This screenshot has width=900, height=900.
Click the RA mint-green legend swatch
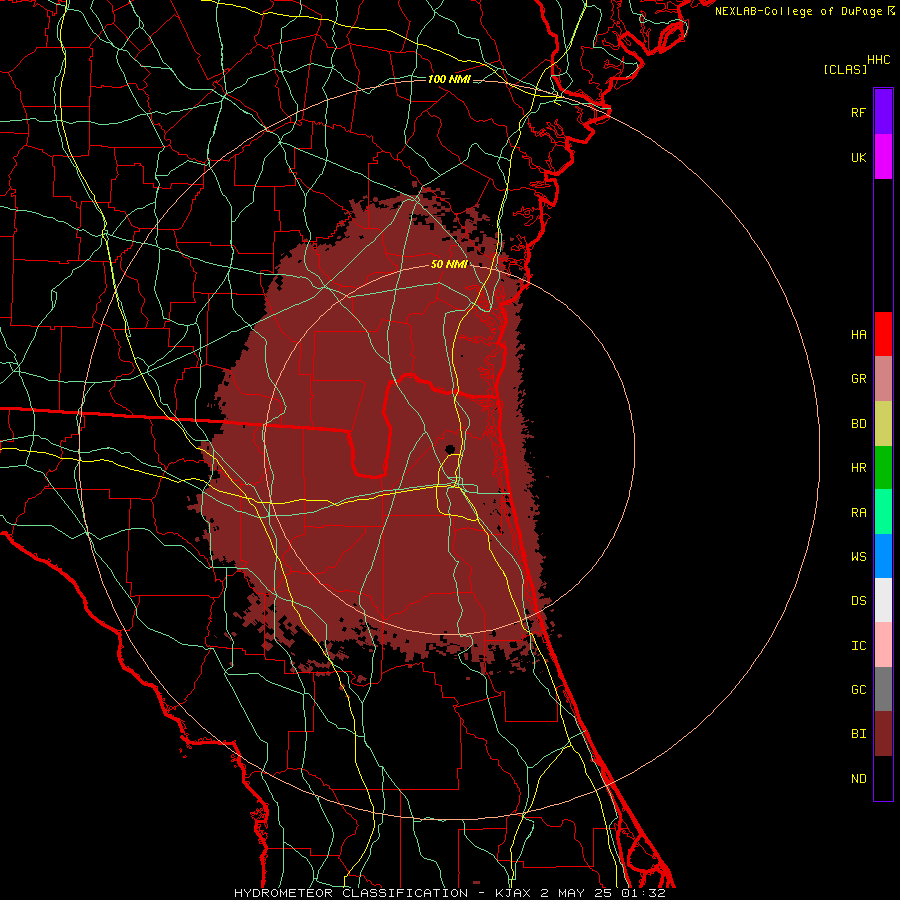tap(883, 512)
